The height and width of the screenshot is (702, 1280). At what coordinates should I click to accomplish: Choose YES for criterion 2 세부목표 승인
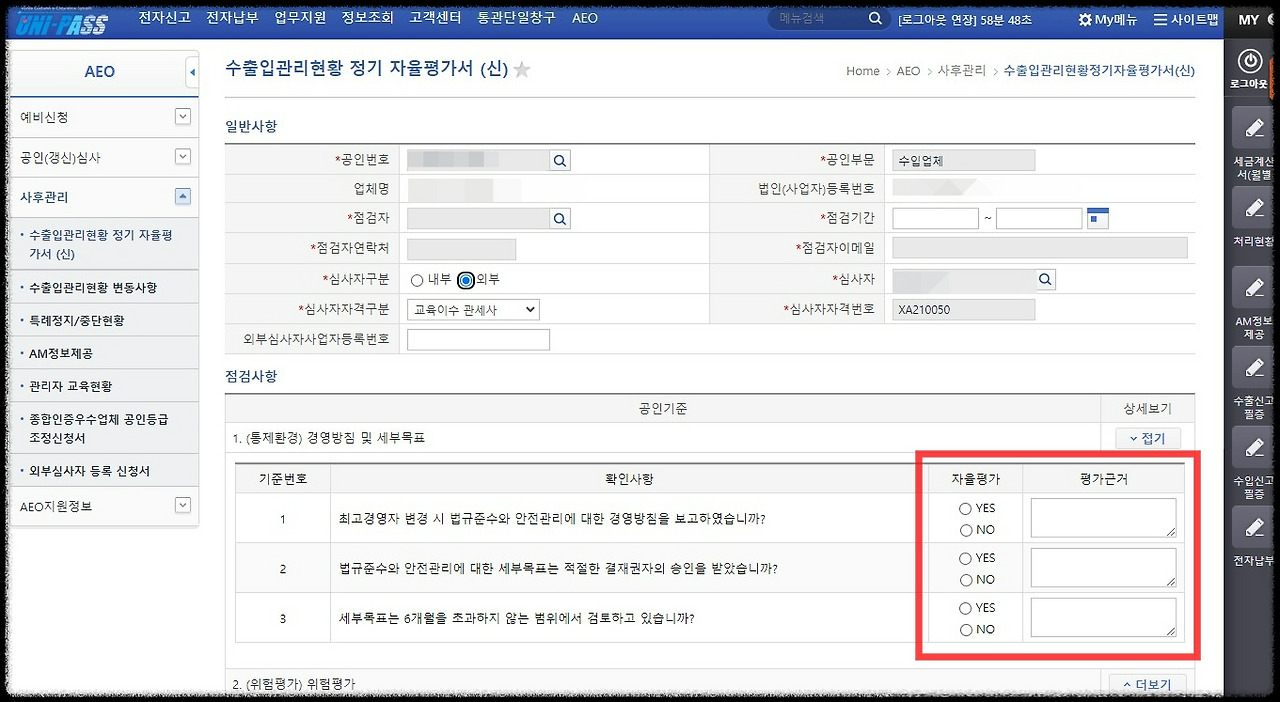965,558
